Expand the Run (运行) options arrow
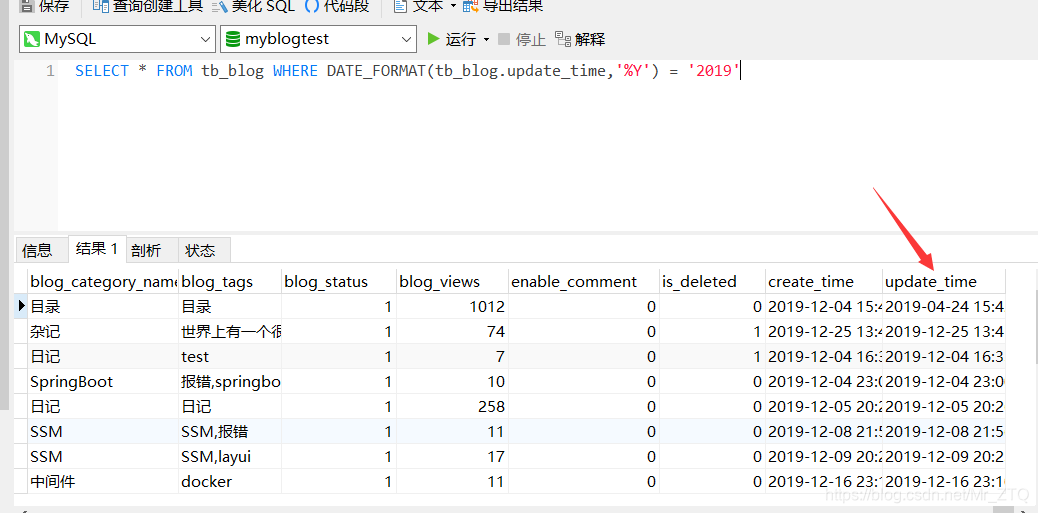The image size is (1038, 513). (487, 39)
